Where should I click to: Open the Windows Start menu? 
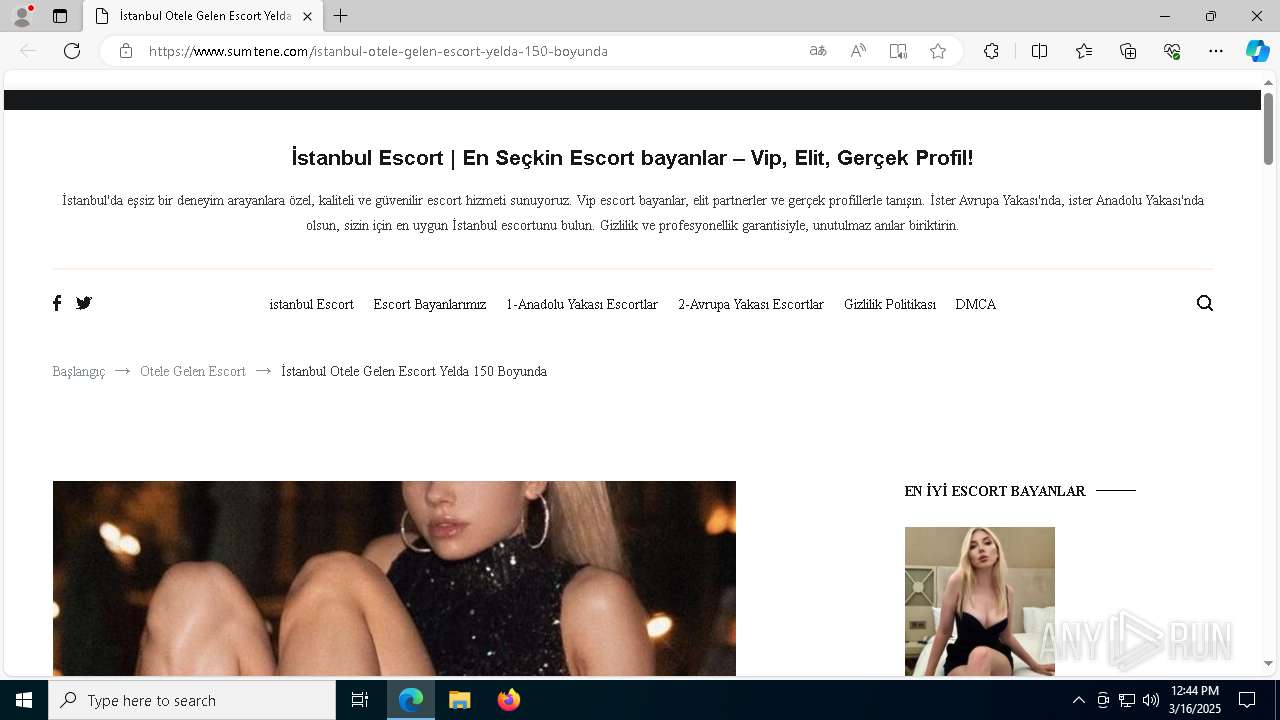click(x=24, y=700)
